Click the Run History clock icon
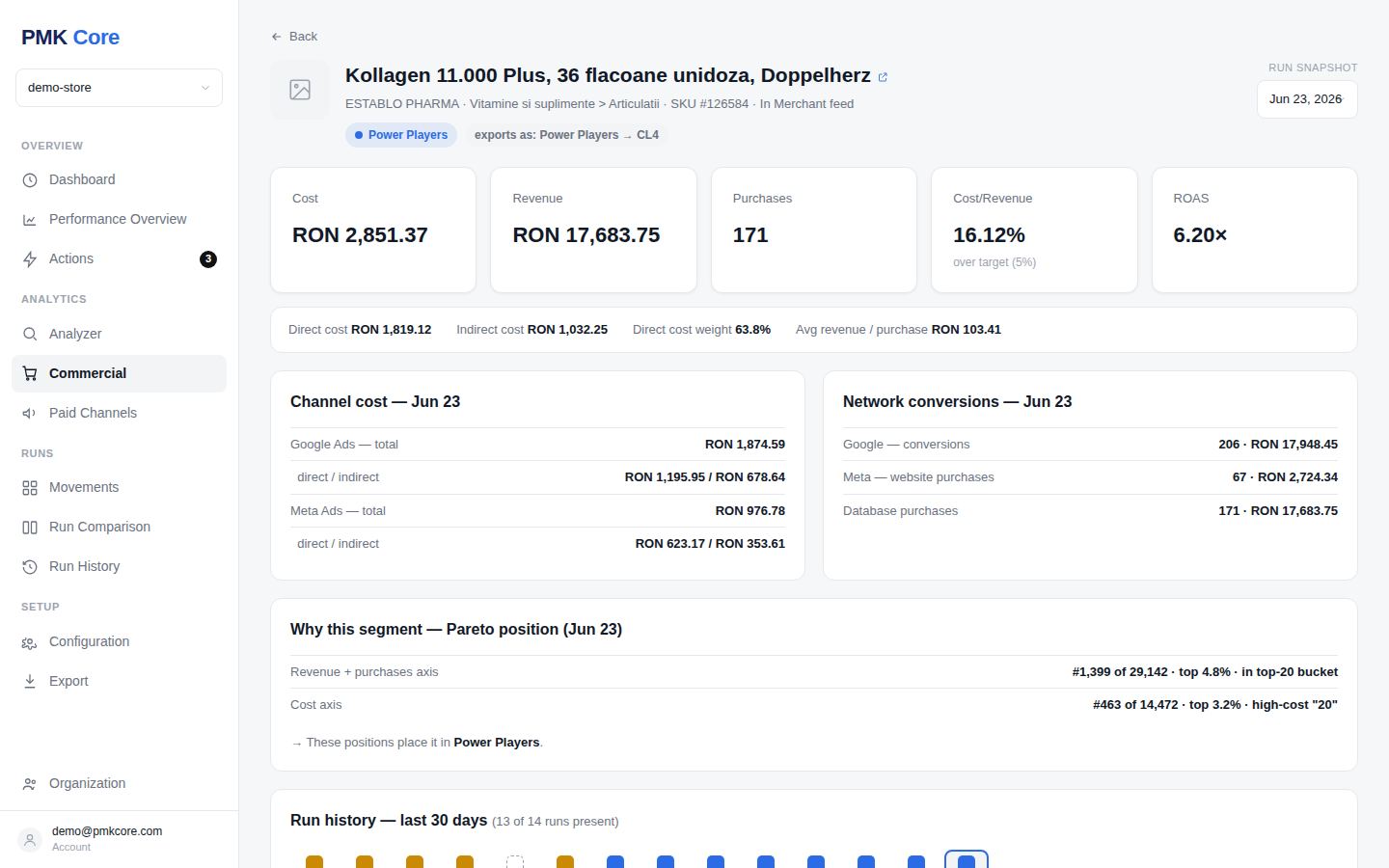The height and width of the screenshot is (868, 1389). pyautogui.click(x=30, y=567)
